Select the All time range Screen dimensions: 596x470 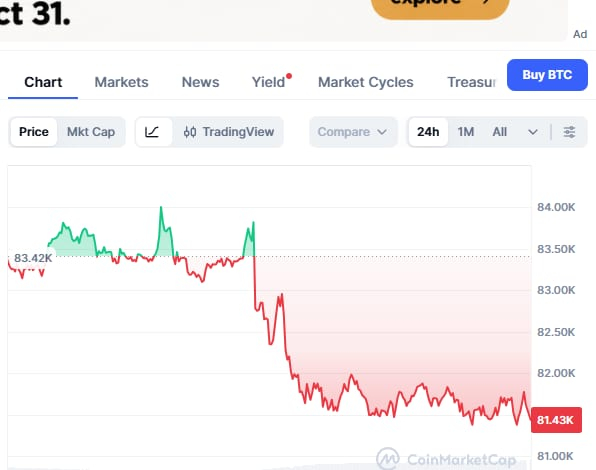pyautogui.click(x=499, y=132)
